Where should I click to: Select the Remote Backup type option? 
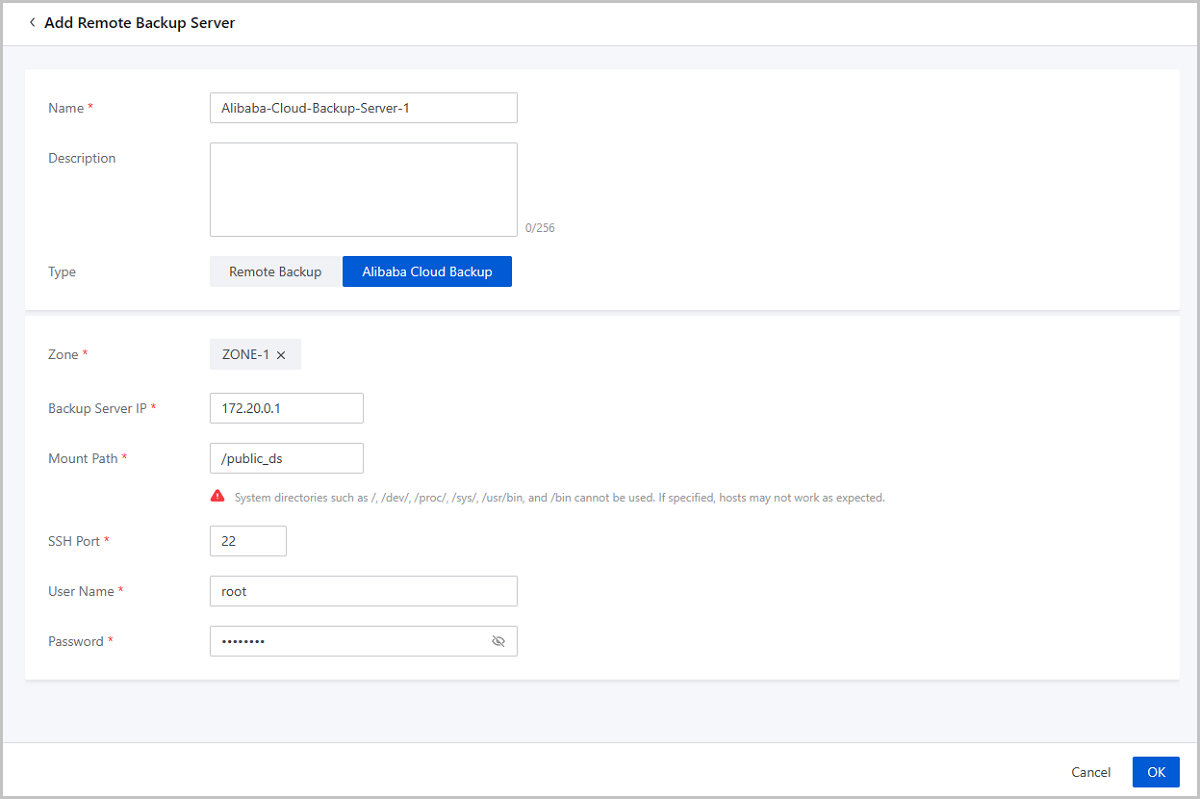point(274,271)
